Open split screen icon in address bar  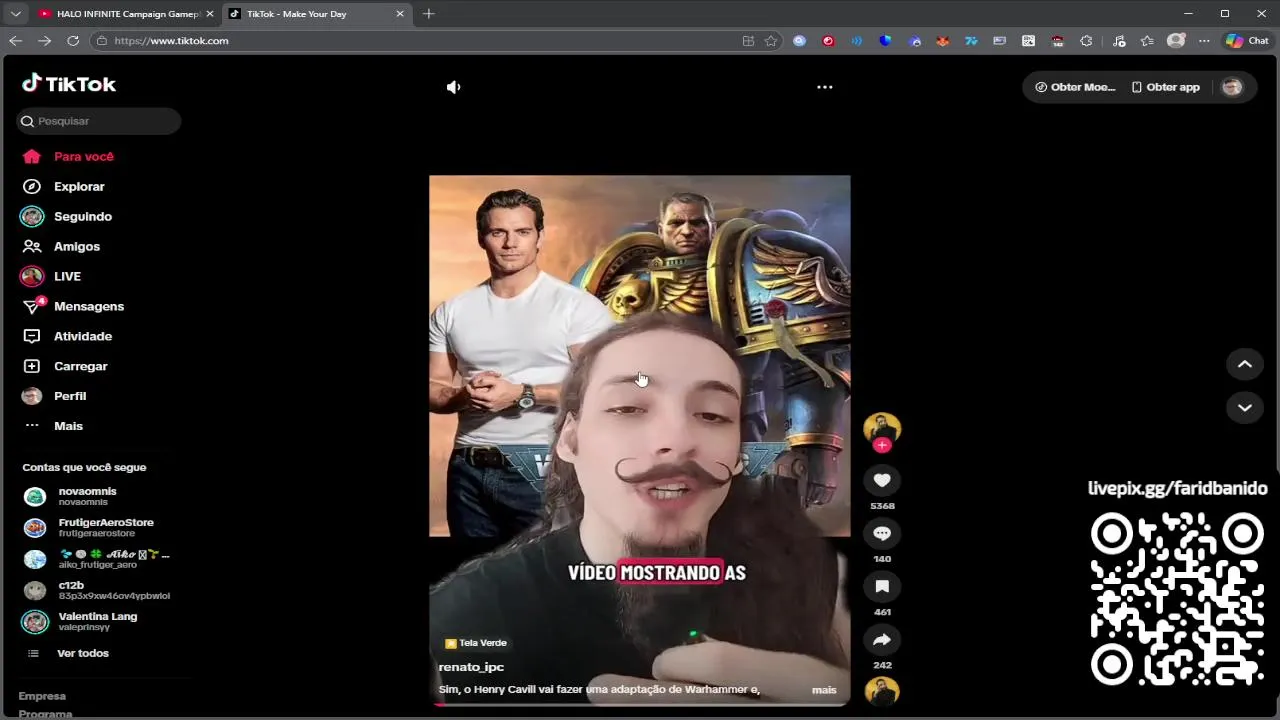[748, 41]
